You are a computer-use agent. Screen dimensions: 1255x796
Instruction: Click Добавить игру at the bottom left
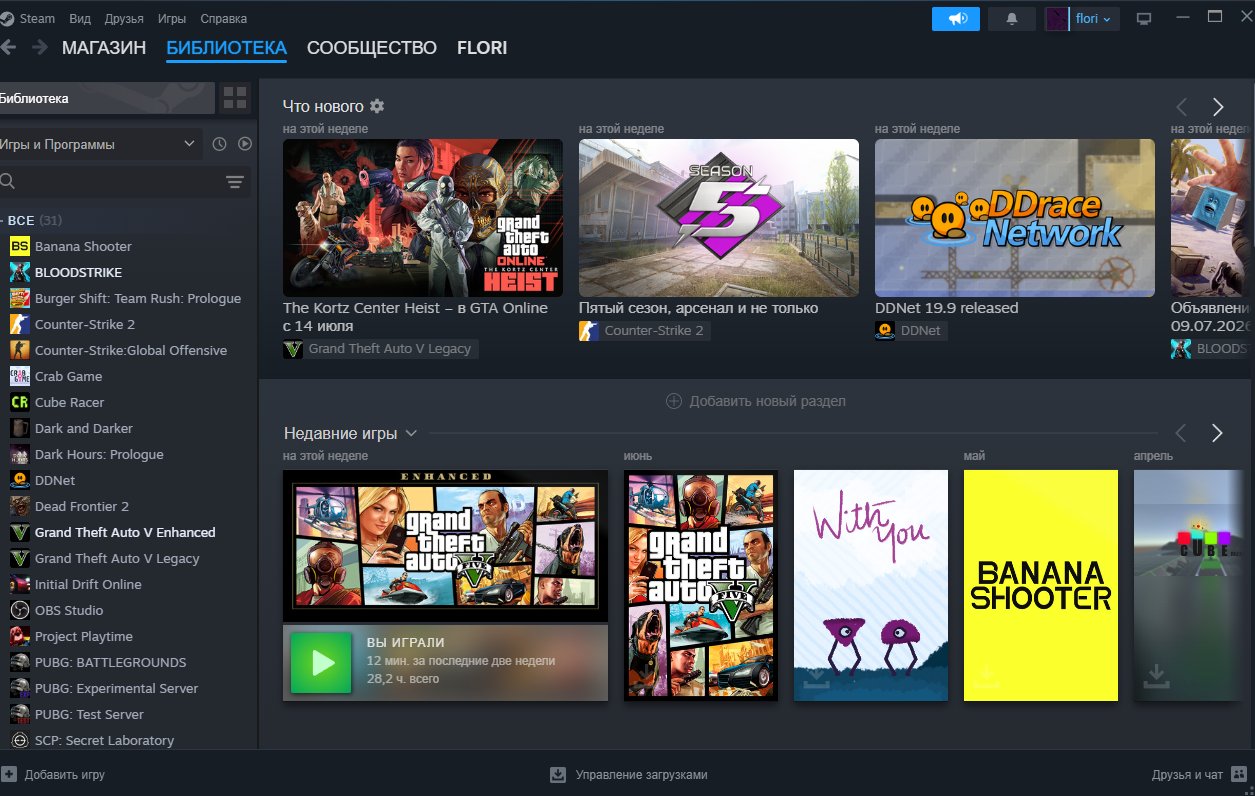(53, 774)
